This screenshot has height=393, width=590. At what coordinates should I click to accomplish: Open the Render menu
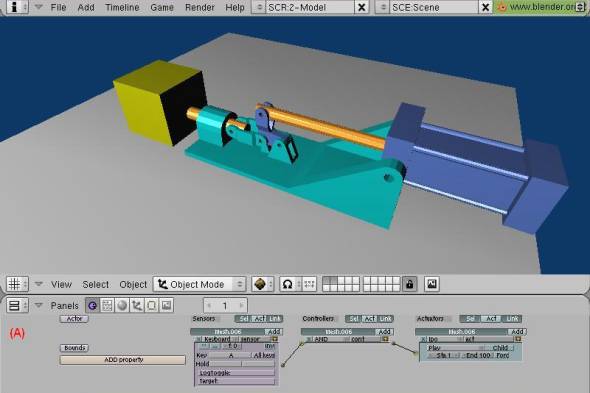pos(199,7)
